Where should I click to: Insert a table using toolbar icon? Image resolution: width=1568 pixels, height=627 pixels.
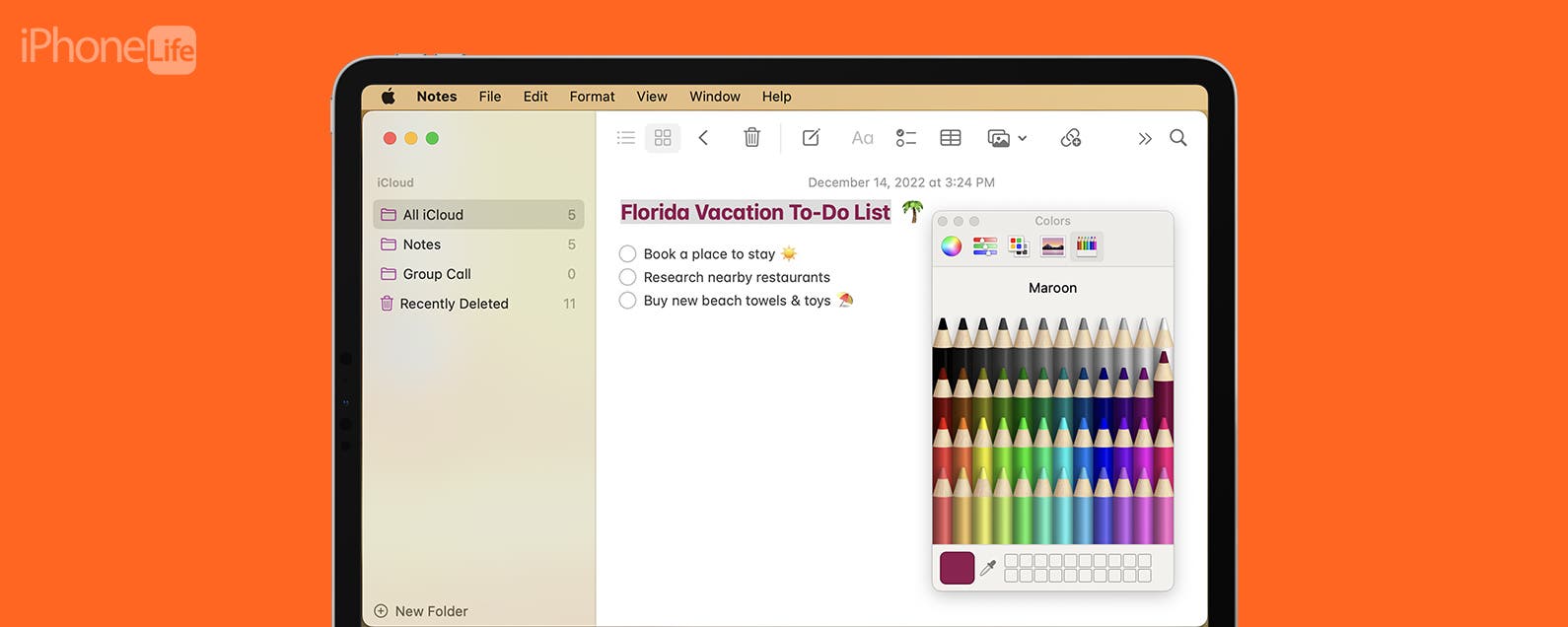pos(951,138)
